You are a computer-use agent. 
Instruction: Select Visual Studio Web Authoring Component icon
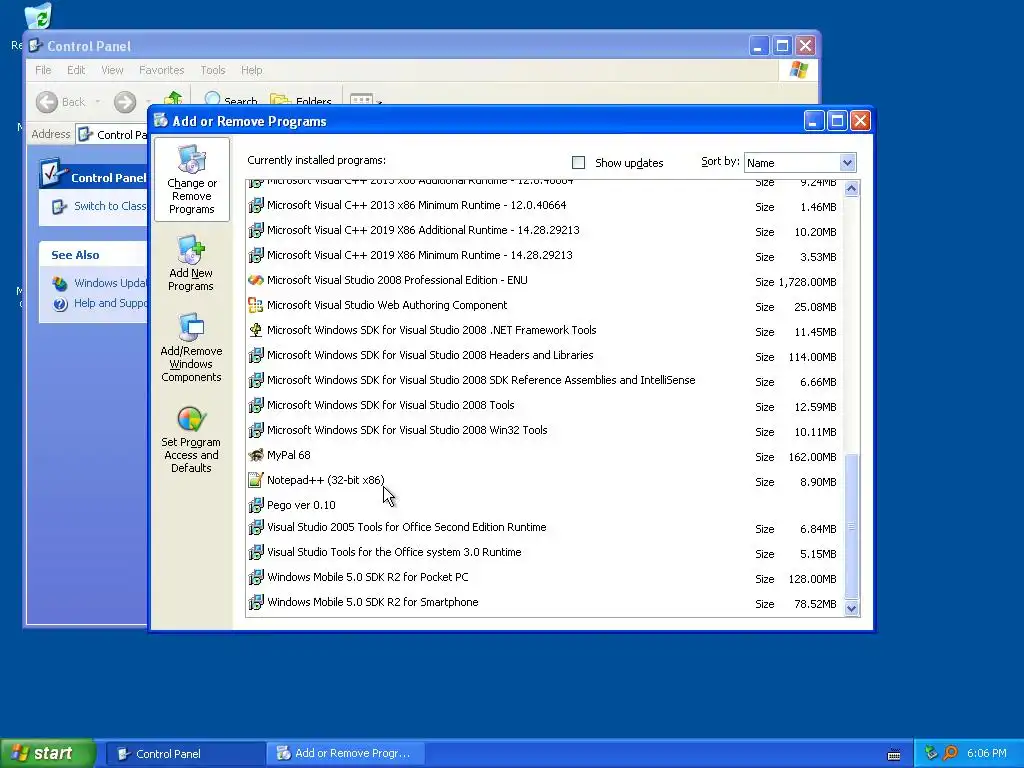tap(256, 305)
